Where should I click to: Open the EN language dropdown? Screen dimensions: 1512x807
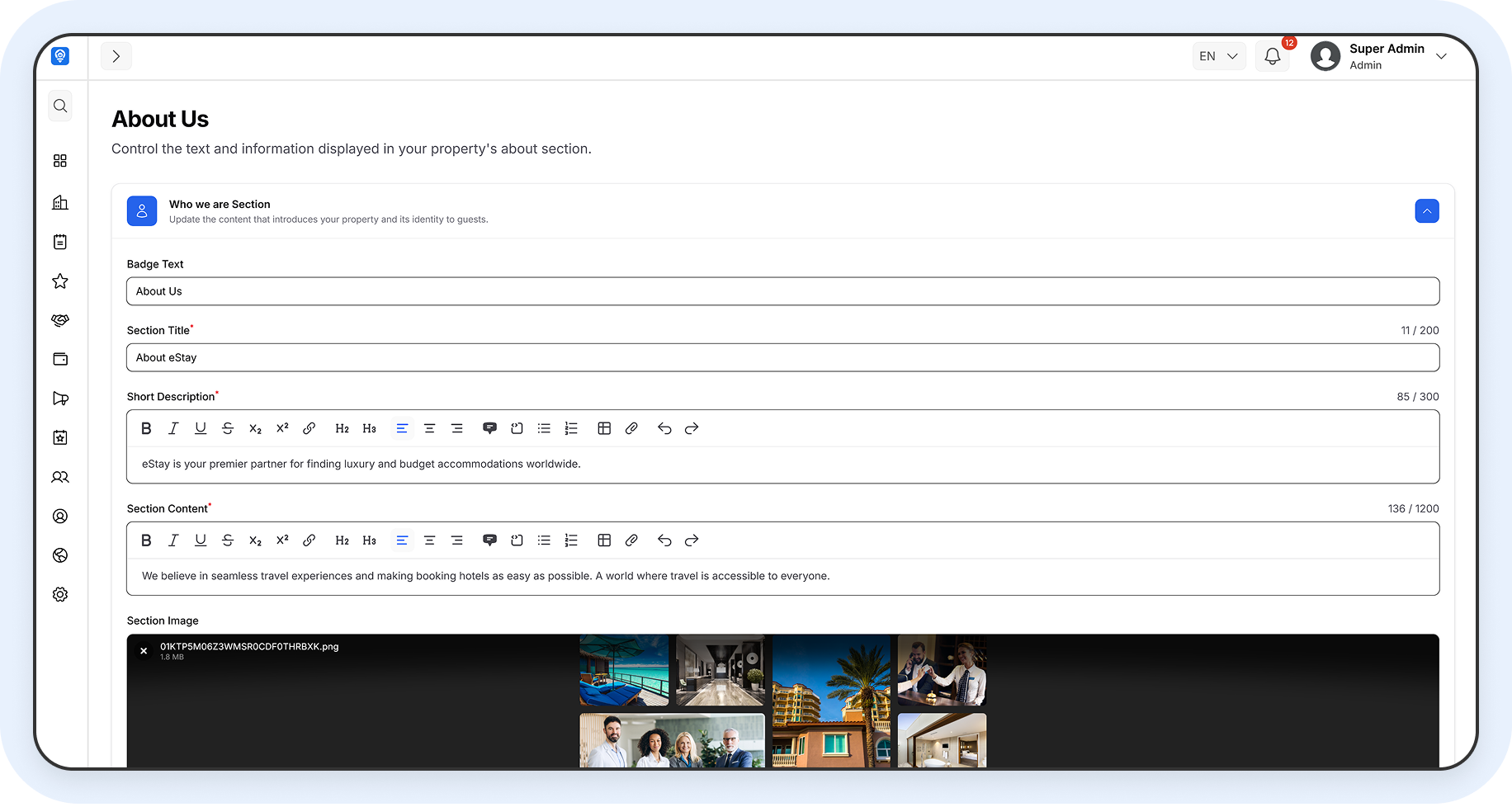pyautogui.click(x=1219, y=56)
